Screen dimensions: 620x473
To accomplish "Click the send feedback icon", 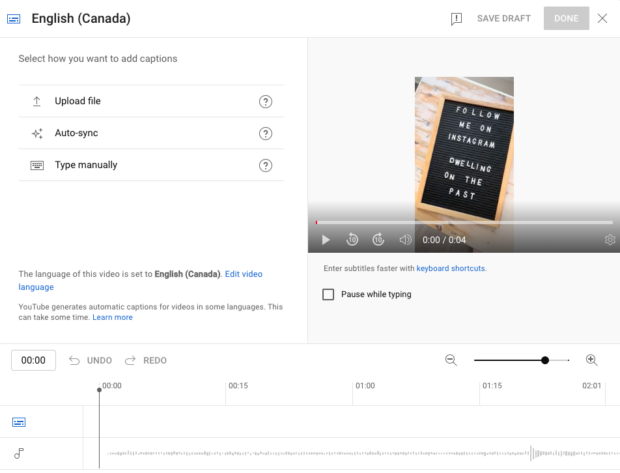I will pos(456,18).
